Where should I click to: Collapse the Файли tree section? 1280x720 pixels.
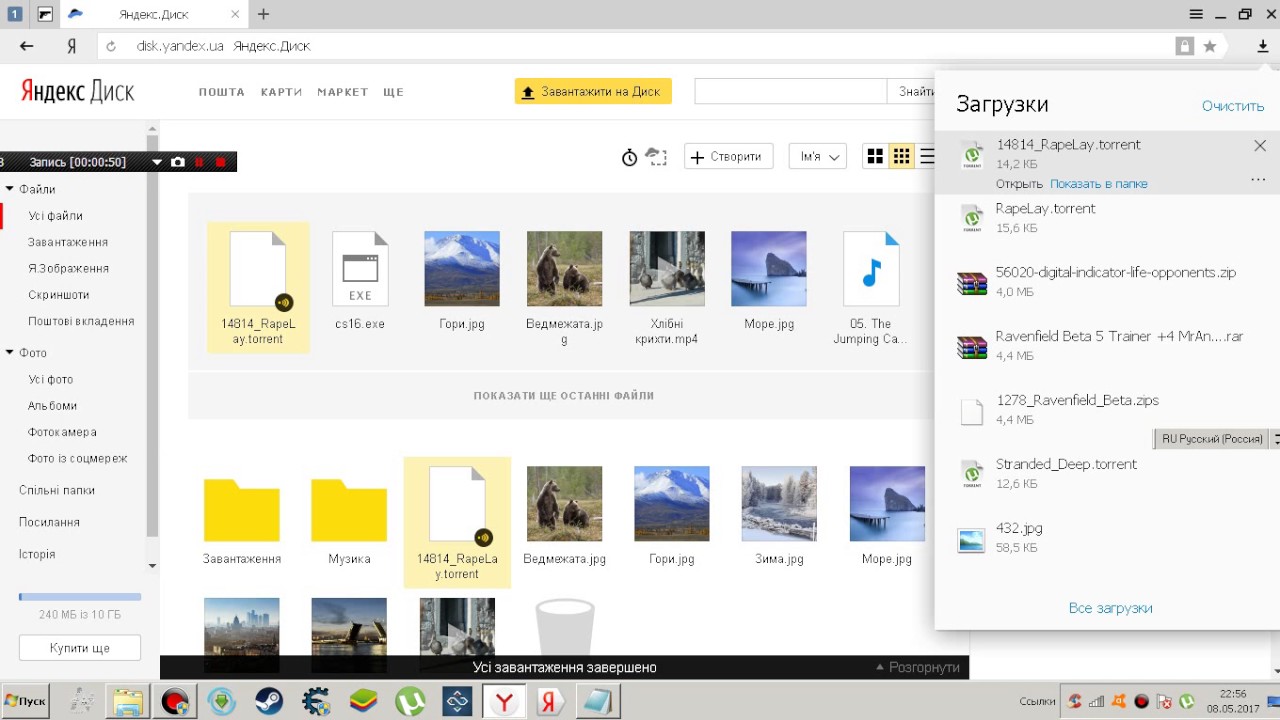pos(9,189)
